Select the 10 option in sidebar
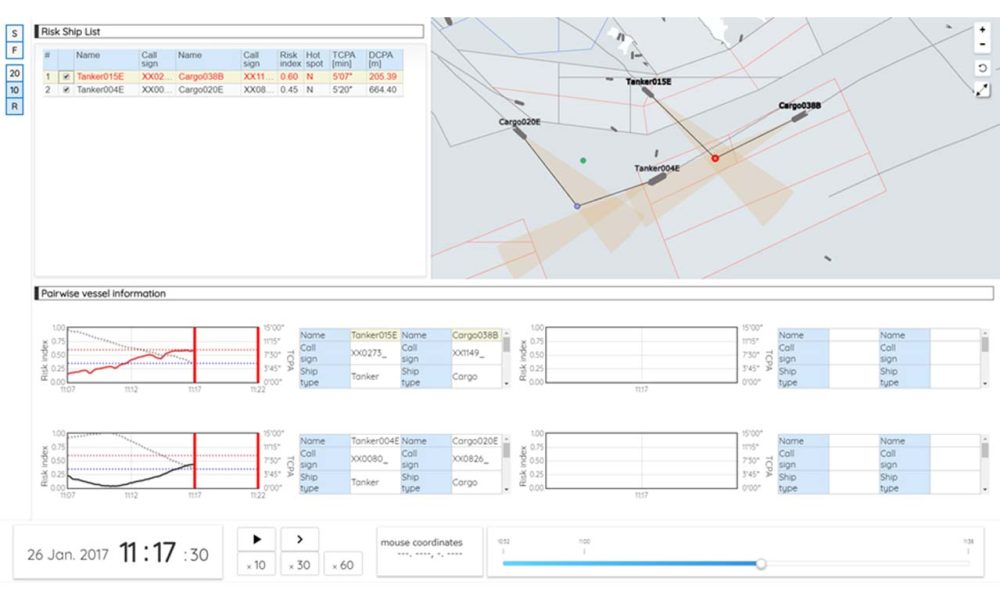 [x=15, y=90]
